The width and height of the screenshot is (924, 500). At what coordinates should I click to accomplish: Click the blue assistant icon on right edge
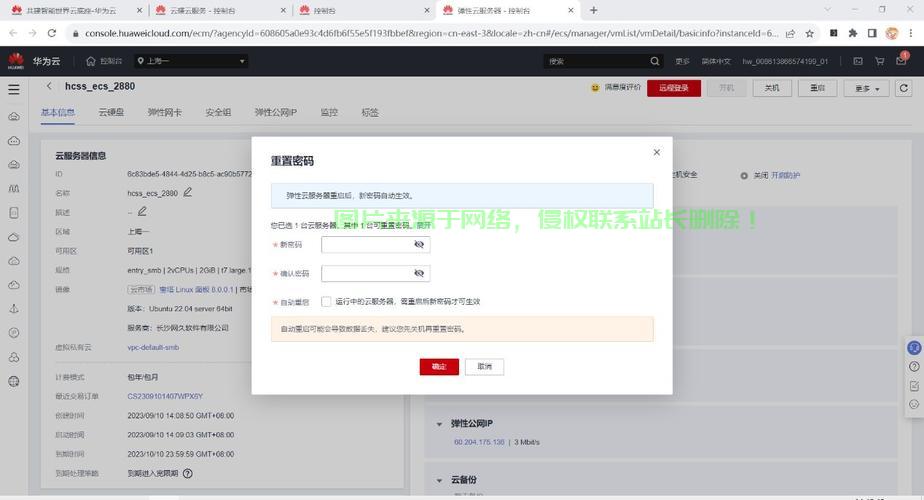tap(914, 348)
